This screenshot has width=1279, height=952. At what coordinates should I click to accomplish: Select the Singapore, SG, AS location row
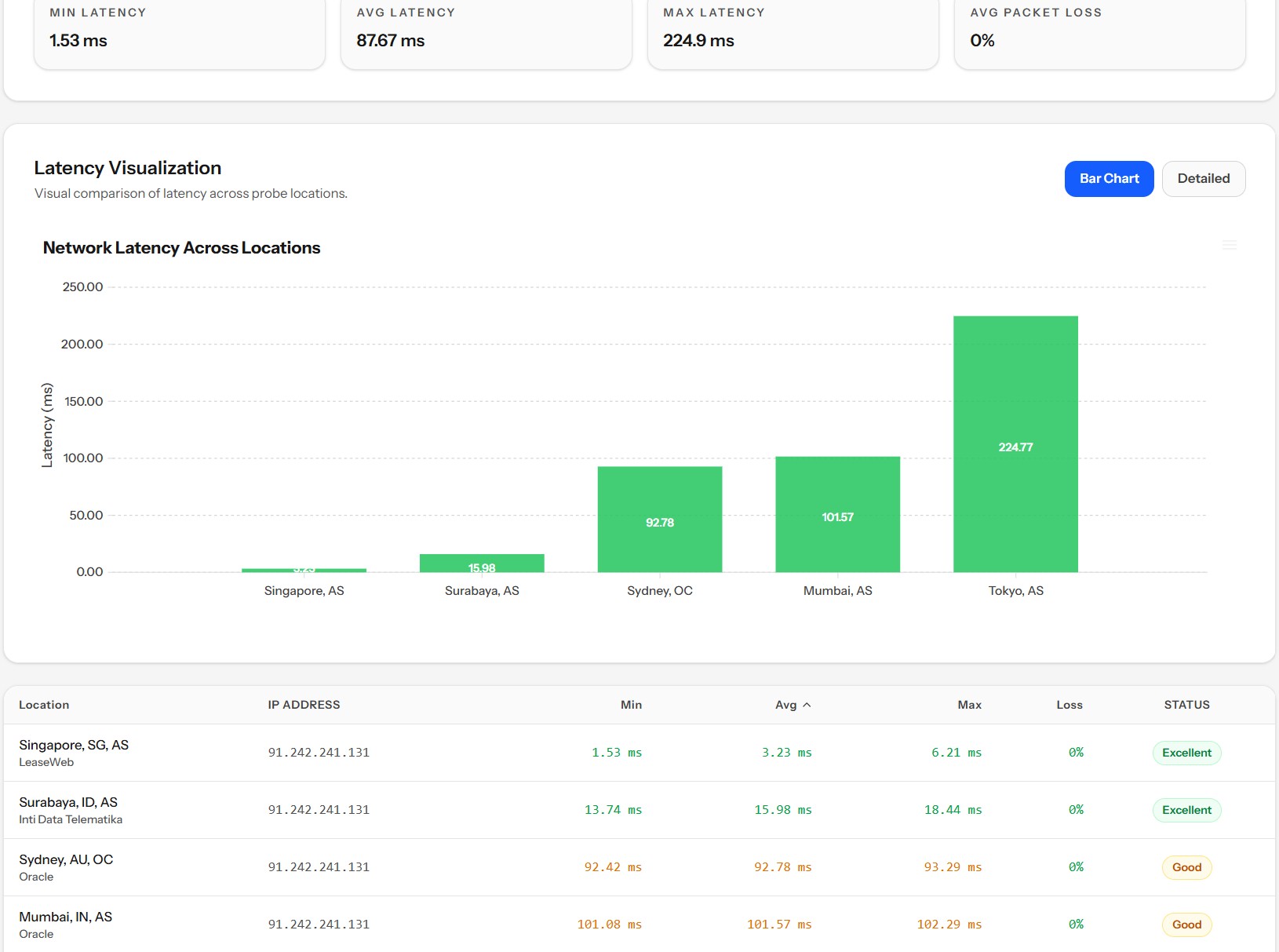click(639, 753)
